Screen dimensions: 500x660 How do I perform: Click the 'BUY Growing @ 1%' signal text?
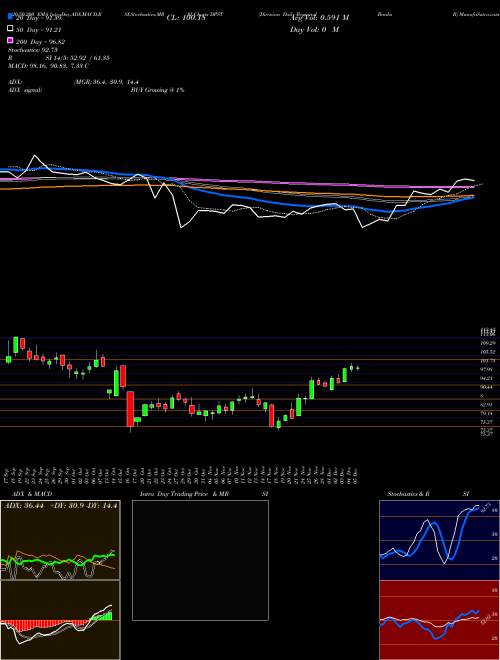pyautogui.click(x=157, y=90)
